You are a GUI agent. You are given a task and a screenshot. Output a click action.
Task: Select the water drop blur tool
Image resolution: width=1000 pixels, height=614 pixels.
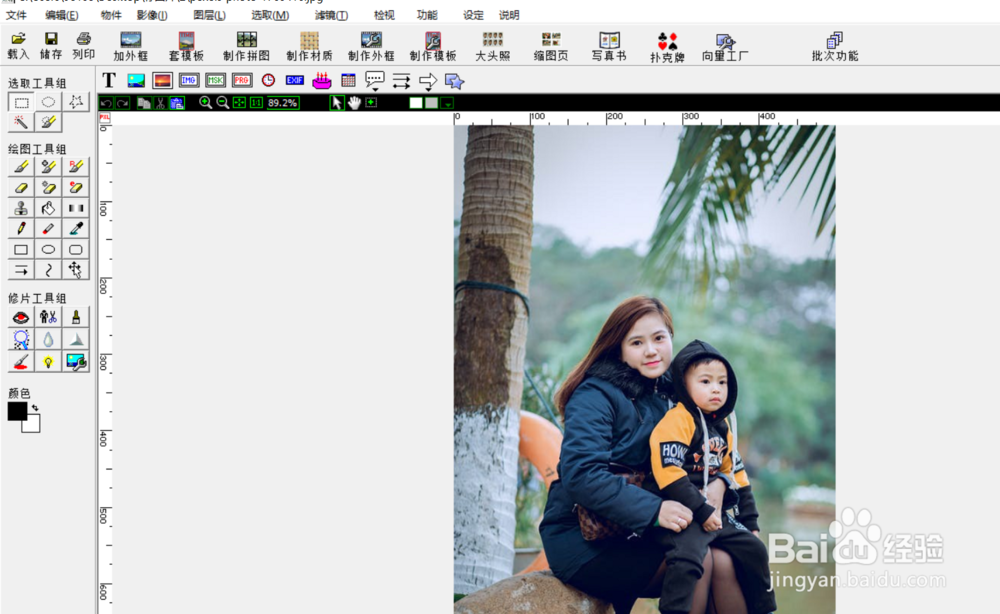tap(48, 339)
